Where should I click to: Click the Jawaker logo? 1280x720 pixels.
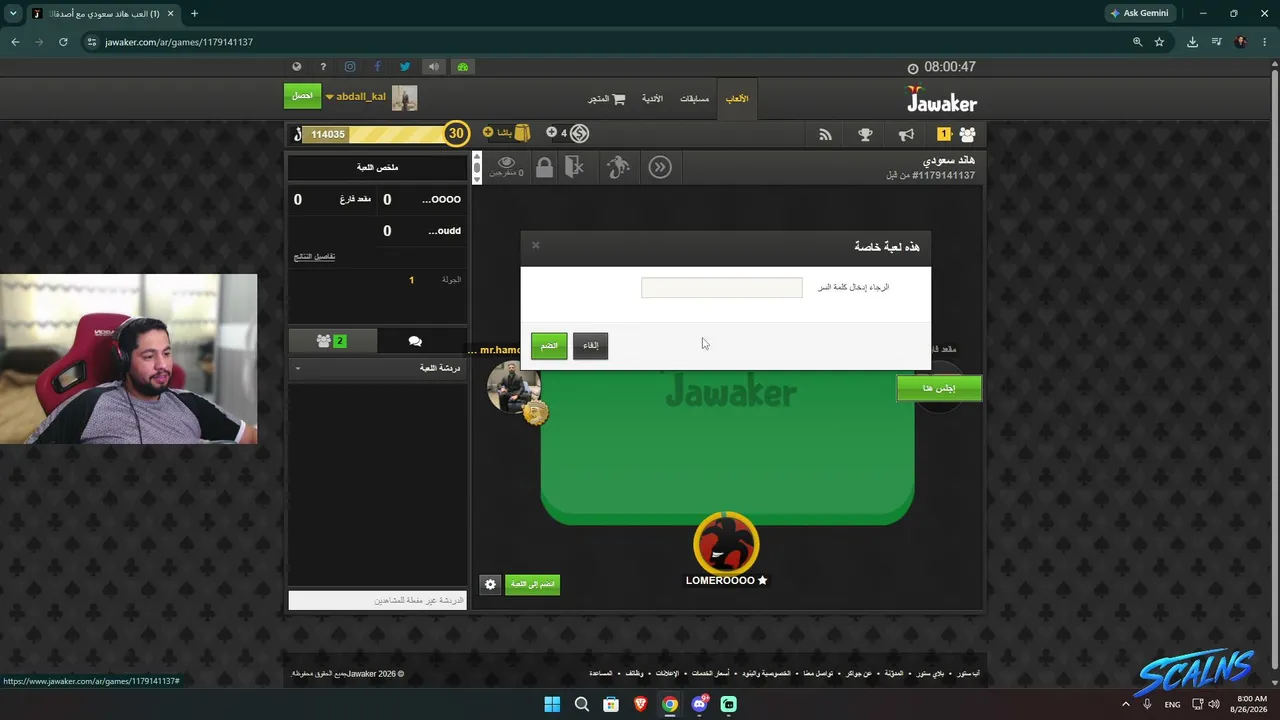point(942,100)
